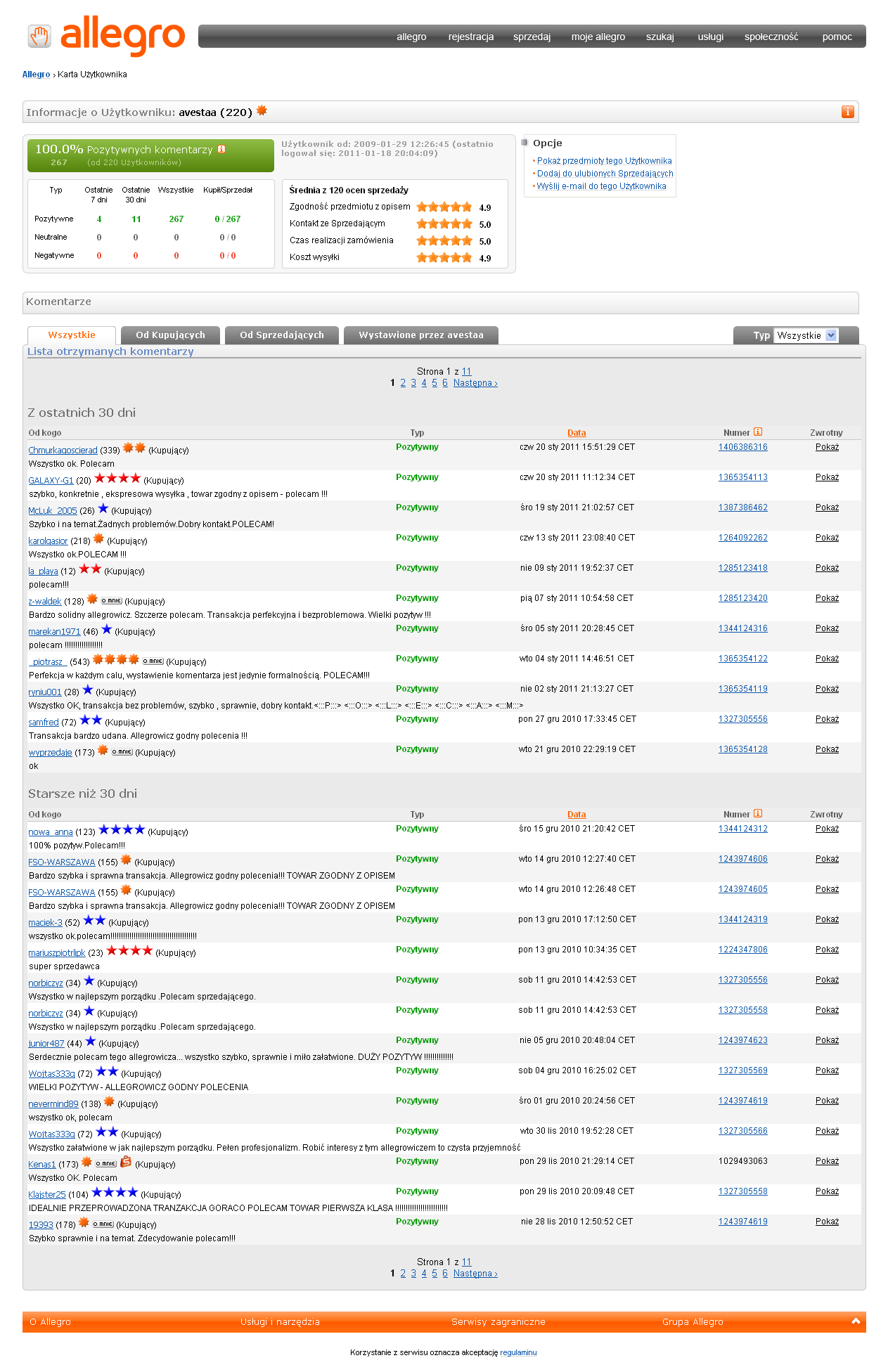Click the Allegro breadcrumb link
The image size is (888, 1372).
[x=36, y=75]
